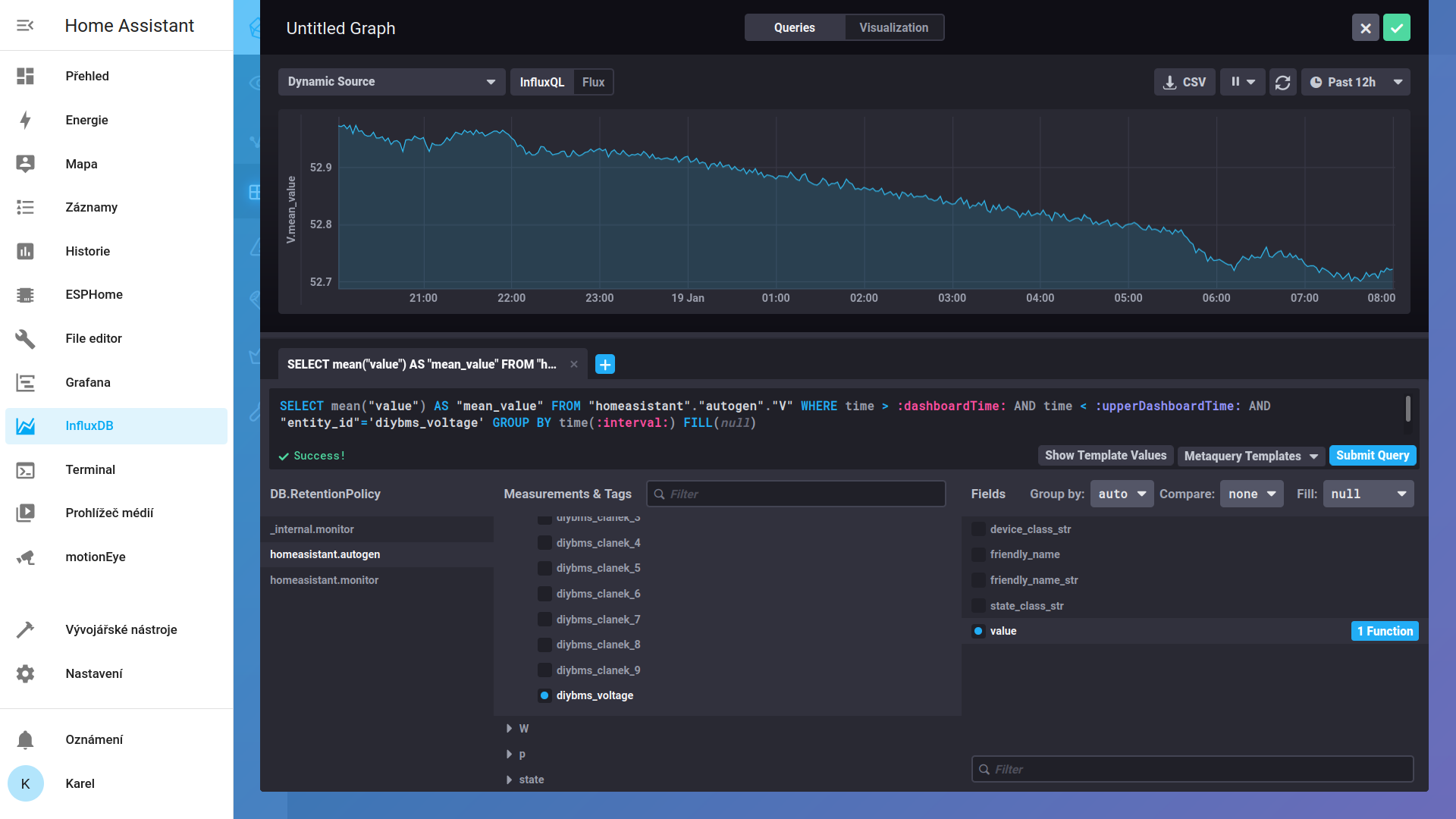Click Submit Query button

[1372, 456]
